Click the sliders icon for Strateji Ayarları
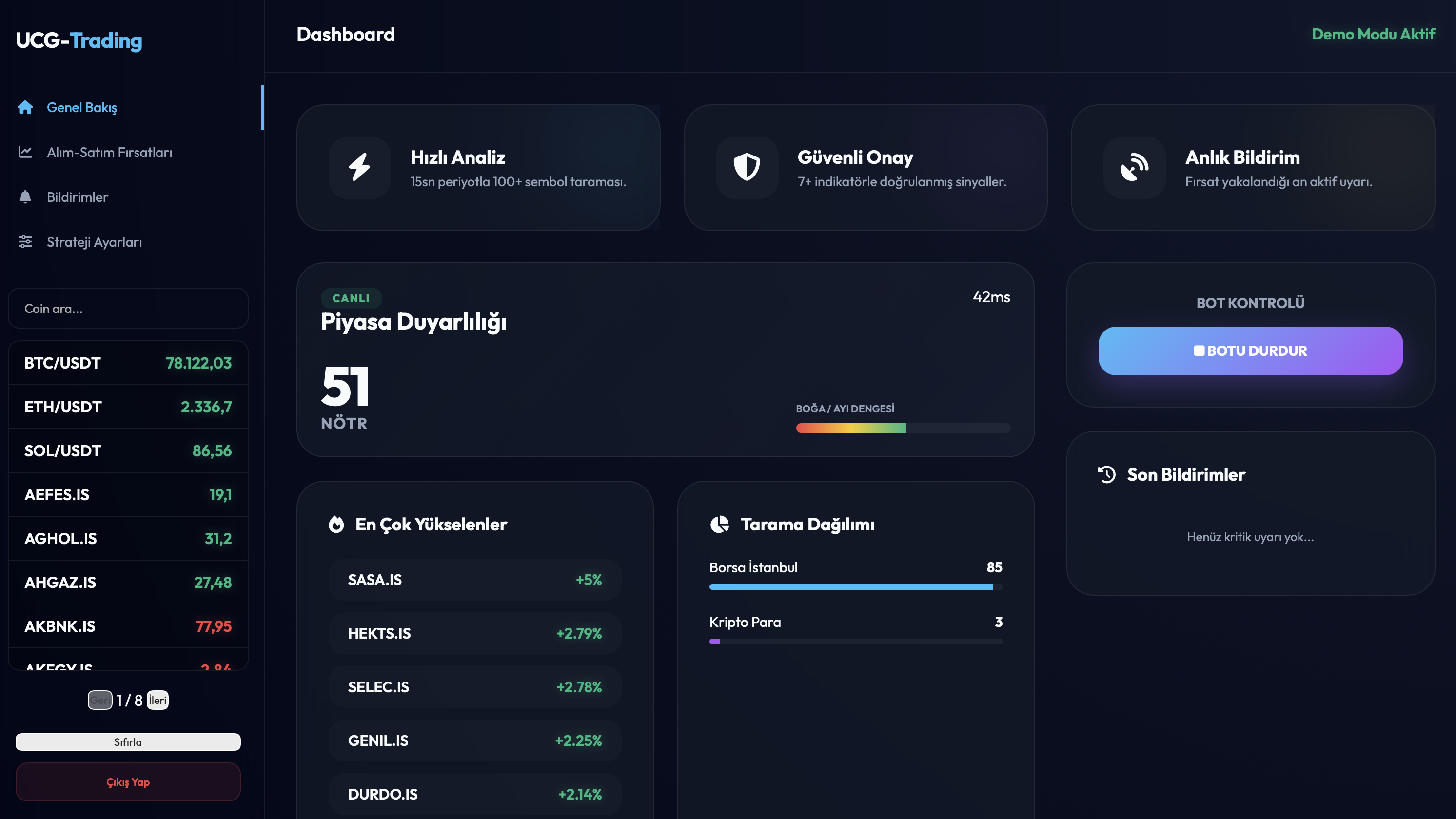This screenshot has height=819, width=1456. point(25,241)
